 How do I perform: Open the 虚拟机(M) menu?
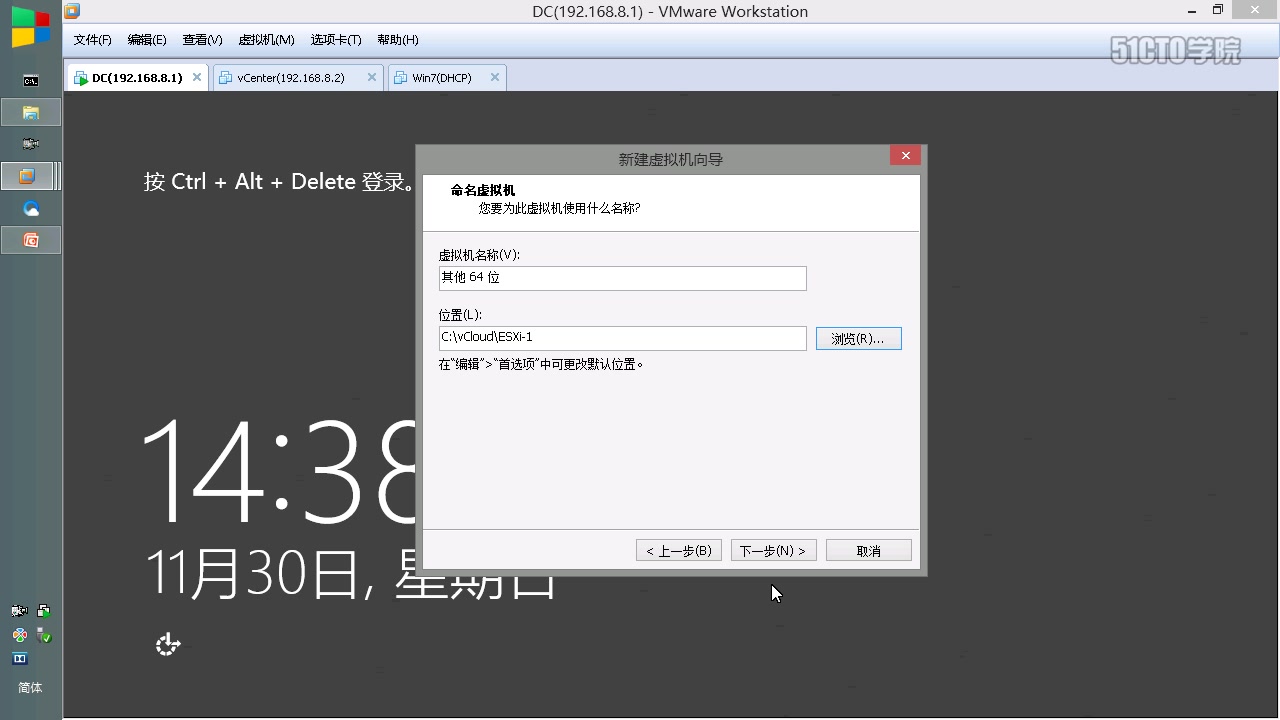point(266,40)
